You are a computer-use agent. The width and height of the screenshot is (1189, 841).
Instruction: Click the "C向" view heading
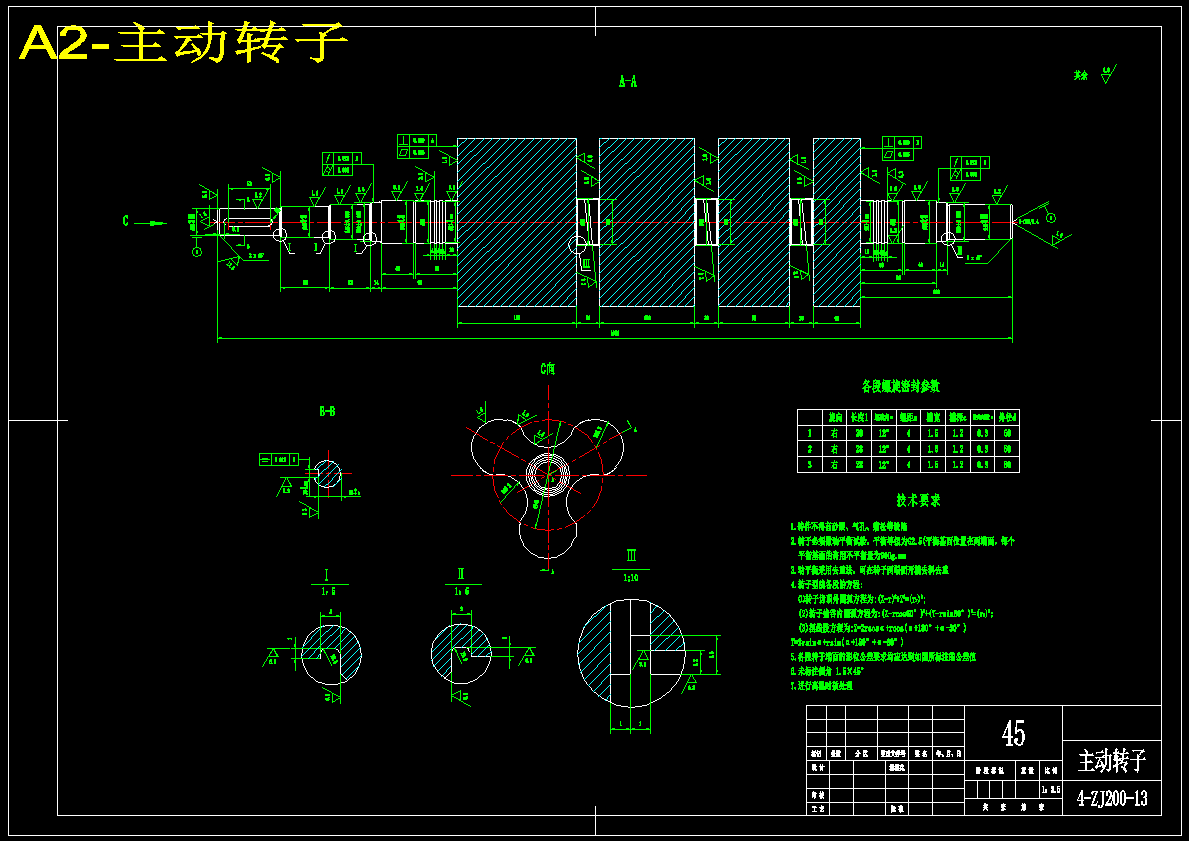point(547,369)
